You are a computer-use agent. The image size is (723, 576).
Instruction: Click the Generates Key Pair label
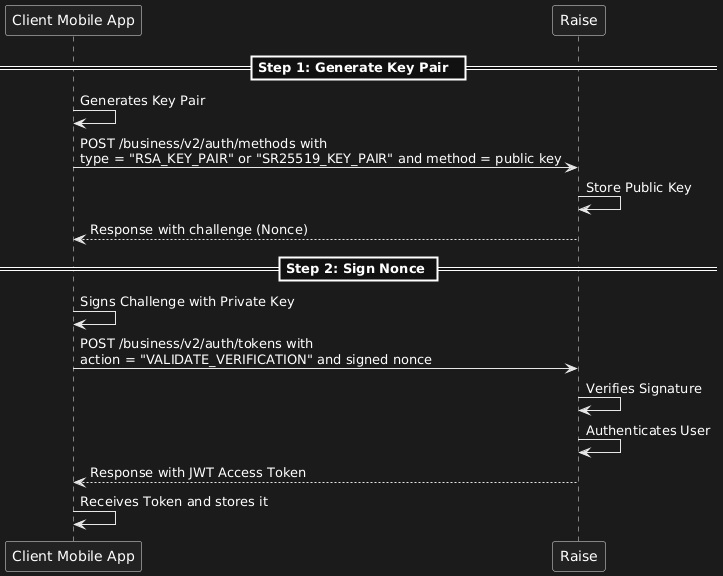pos(134,101)
